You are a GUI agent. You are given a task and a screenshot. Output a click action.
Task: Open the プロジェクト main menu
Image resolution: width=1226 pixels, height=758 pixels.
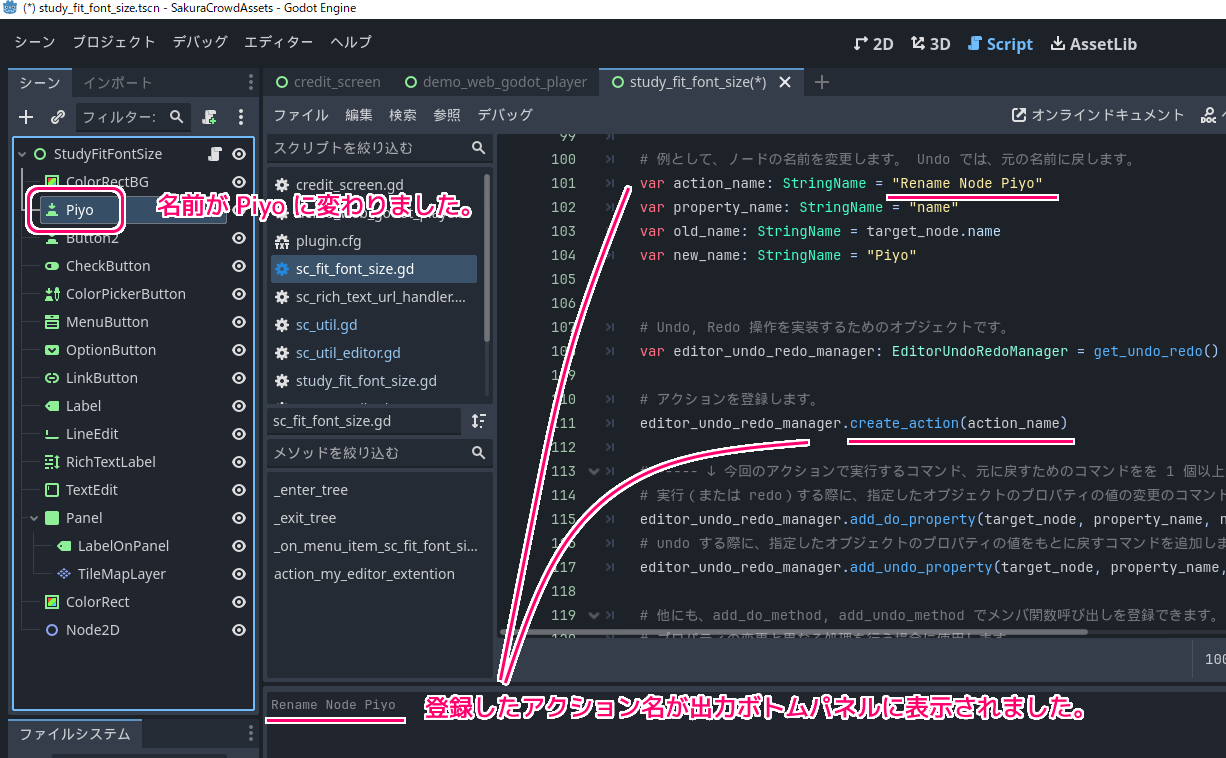coord(114,42)
